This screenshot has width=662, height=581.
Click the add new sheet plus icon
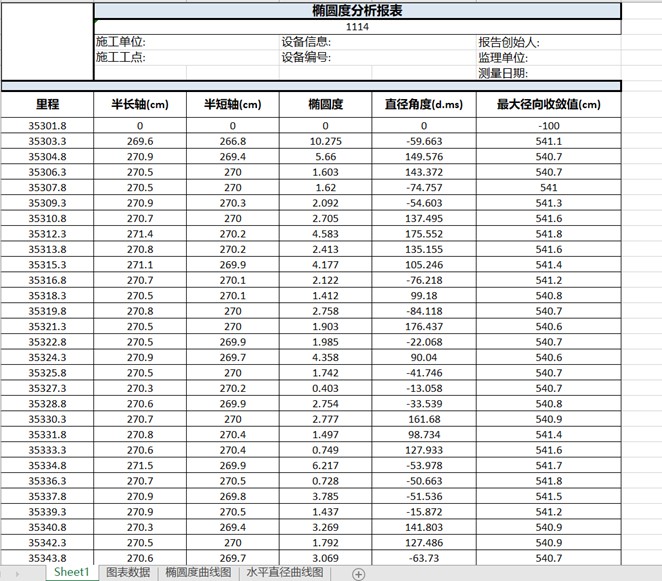pyautogui.click(x=358, y=573)
